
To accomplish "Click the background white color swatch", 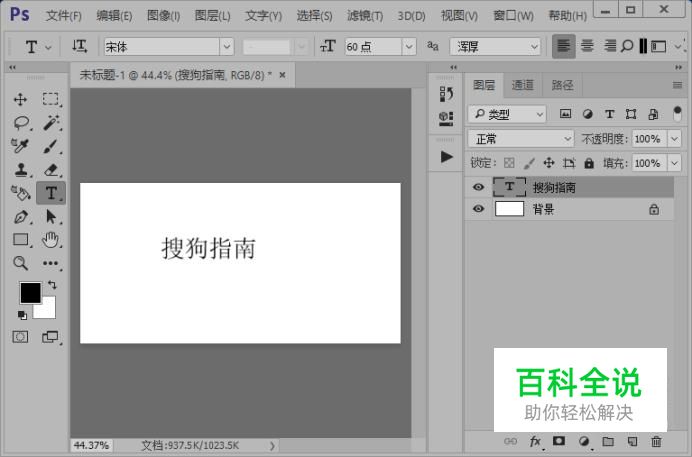I will [46, 311].
